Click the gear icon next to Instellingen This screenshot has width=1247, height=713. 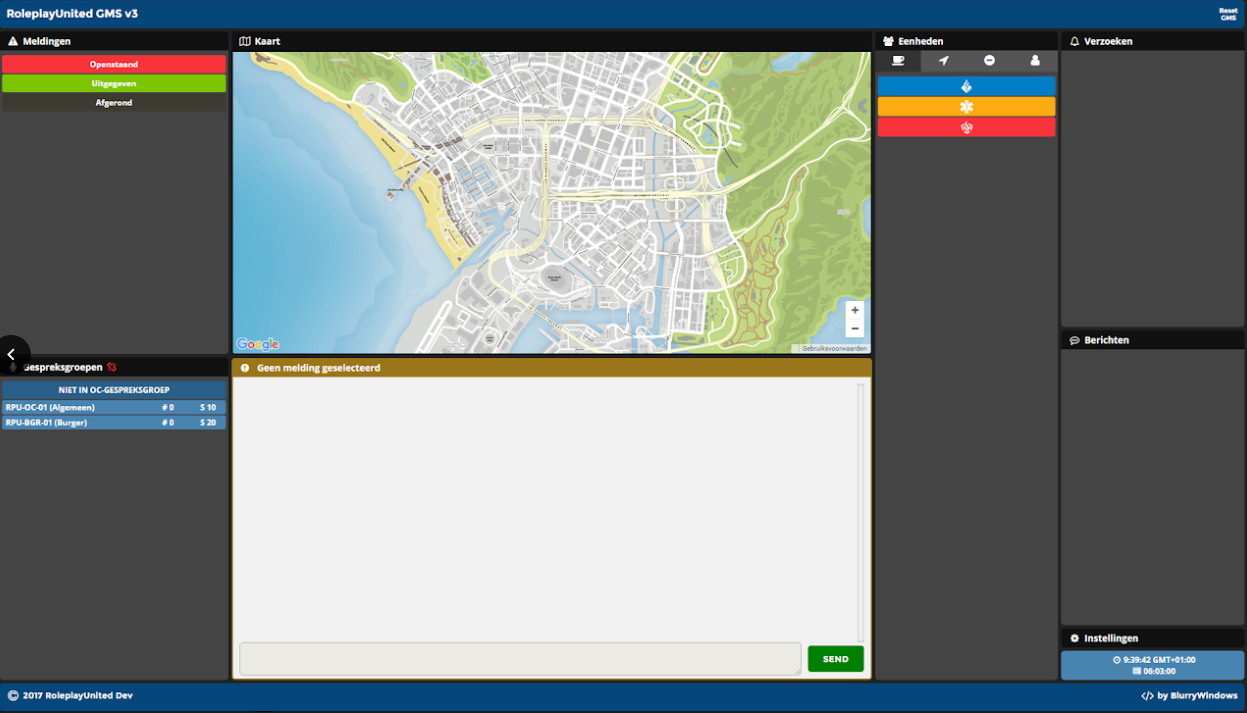[1074, 638]
